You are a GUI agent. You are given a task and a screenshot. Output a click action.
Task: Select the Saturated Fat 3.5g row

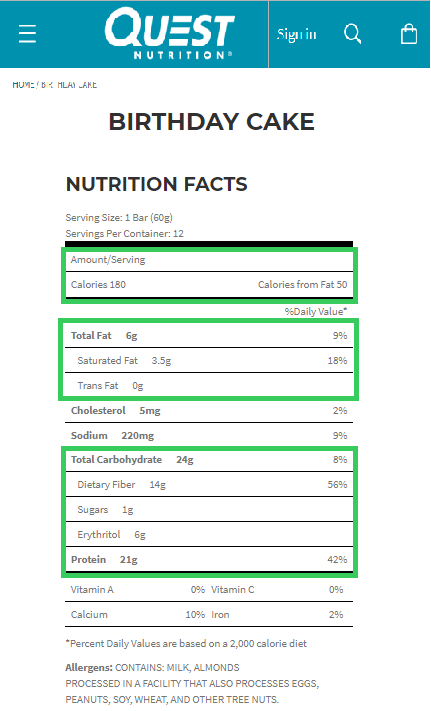point(209,360)
